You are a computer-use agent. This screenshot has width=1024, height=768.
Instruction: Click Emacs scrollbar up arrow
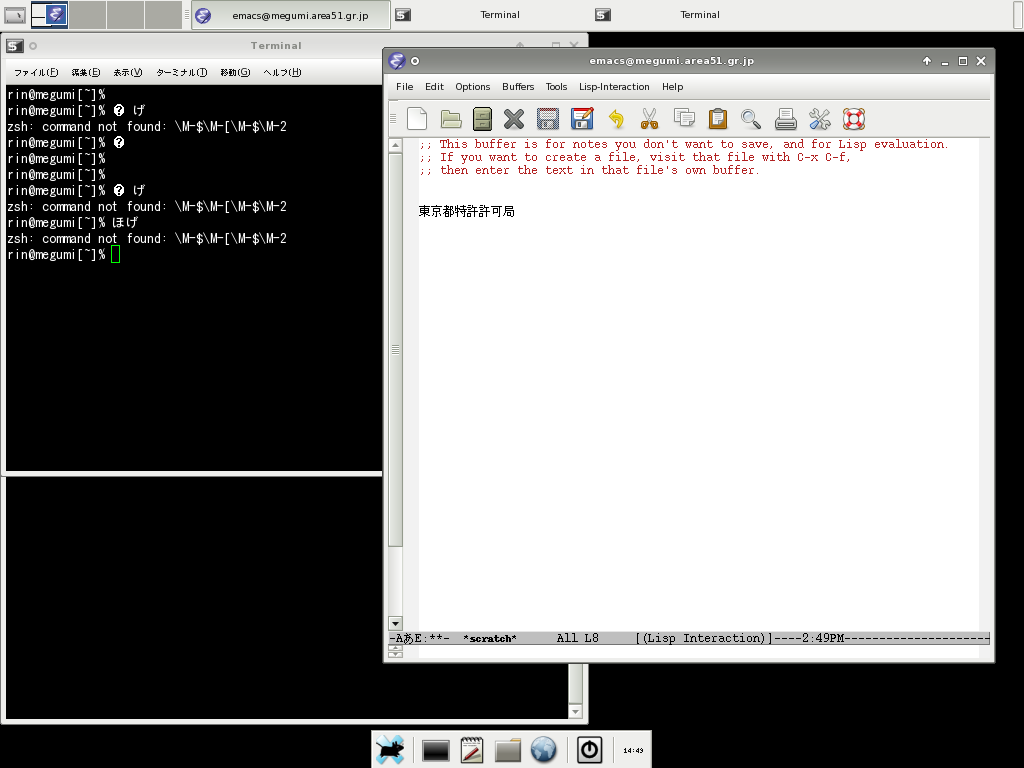pyautogui.click(x=395, y=145)
